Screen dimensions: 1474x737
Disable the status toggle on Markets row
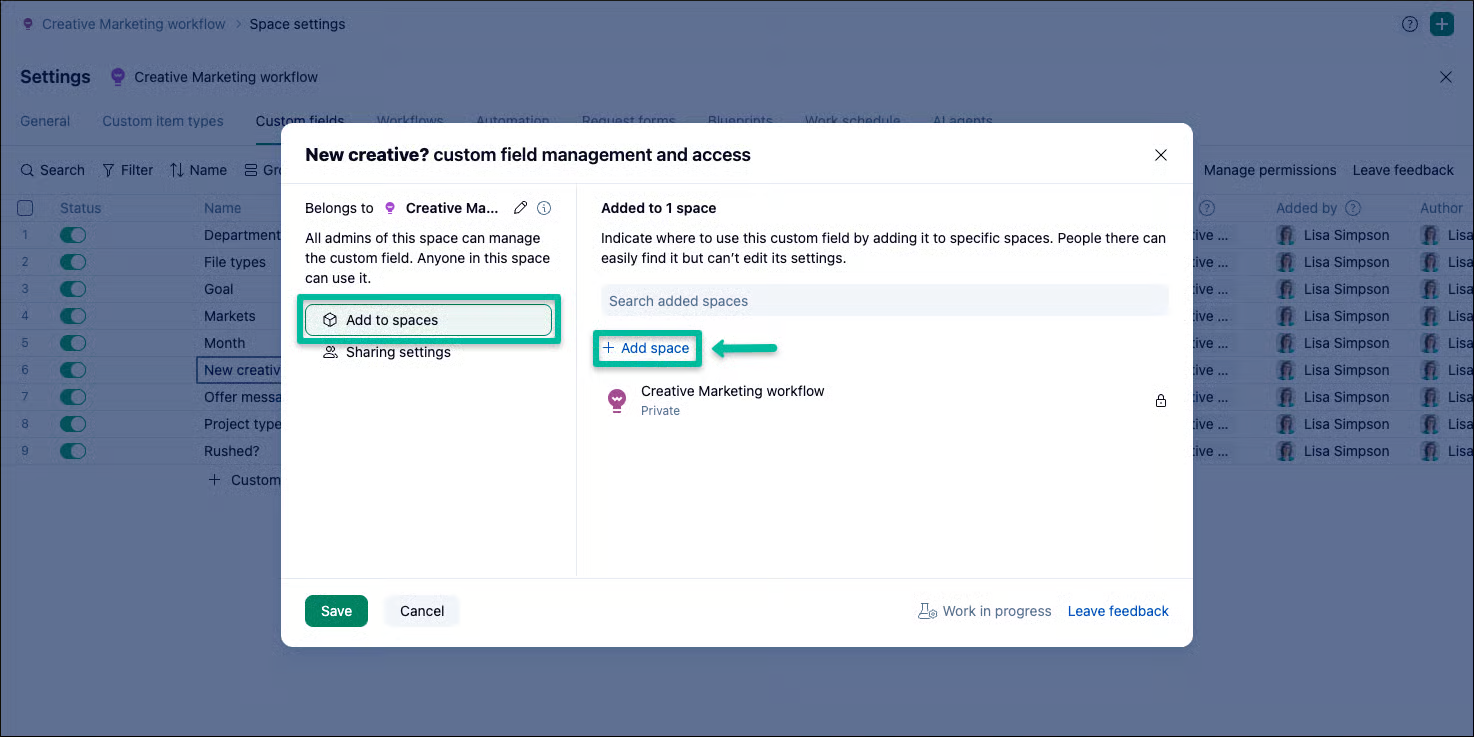73,316
